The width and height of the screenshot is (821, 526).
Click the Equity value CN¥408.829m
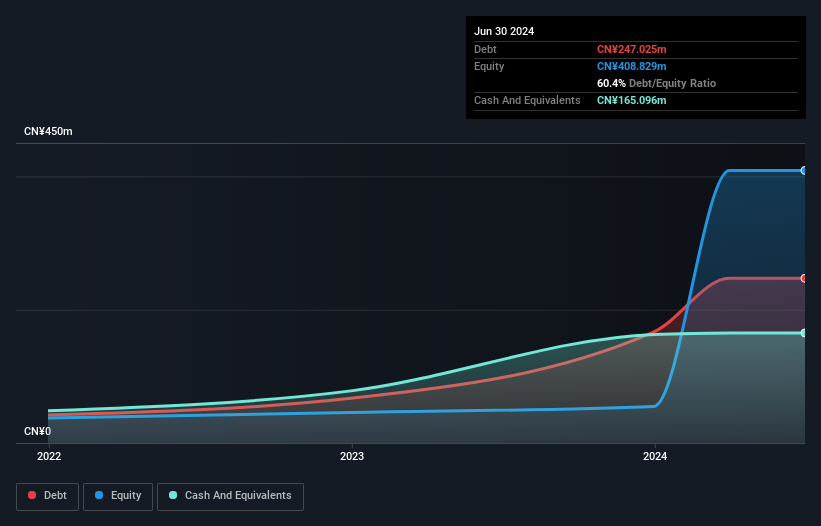[x=631, y=66]
